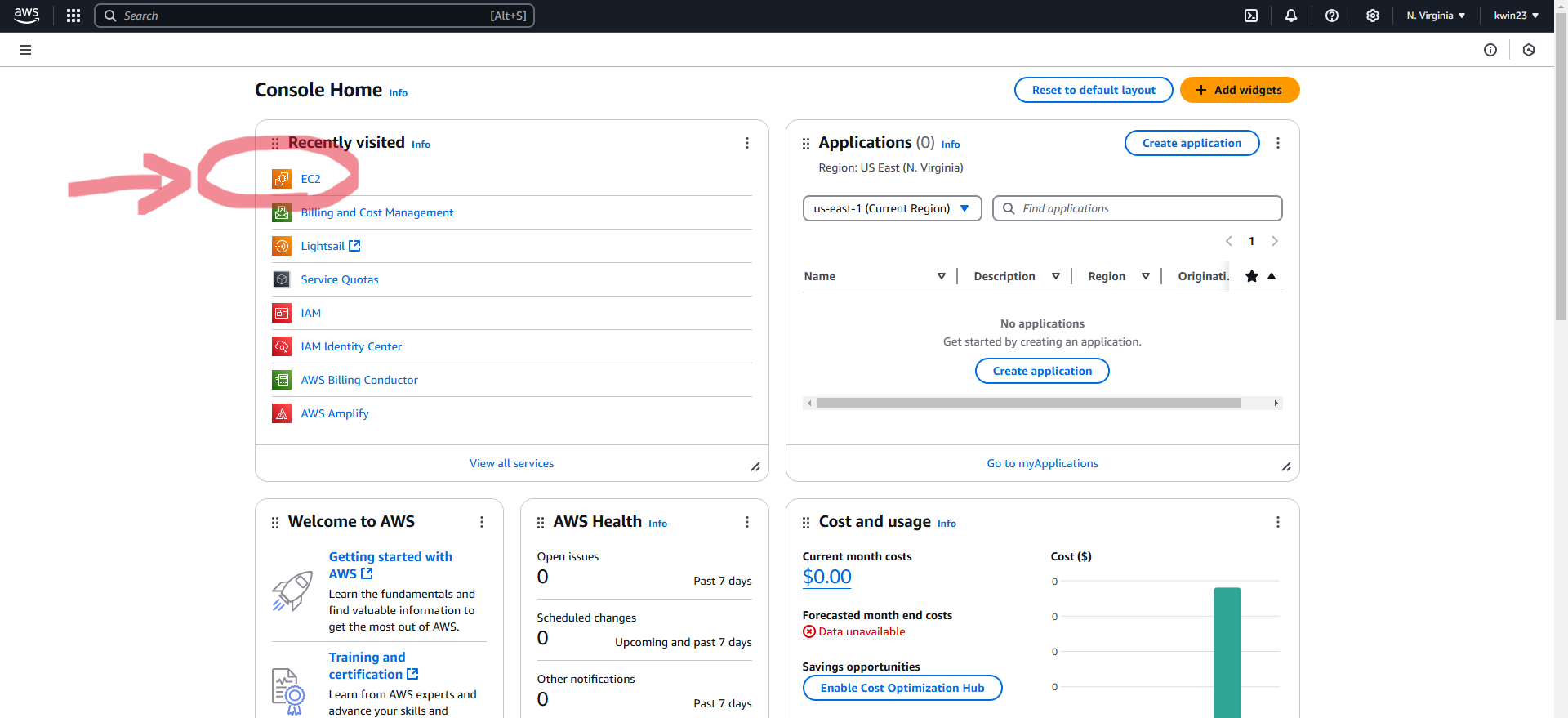The height and width of the screenshot is (718, 1568).
Task: Open AWS Health widget options menu
Action: click(x=746, y=522)
